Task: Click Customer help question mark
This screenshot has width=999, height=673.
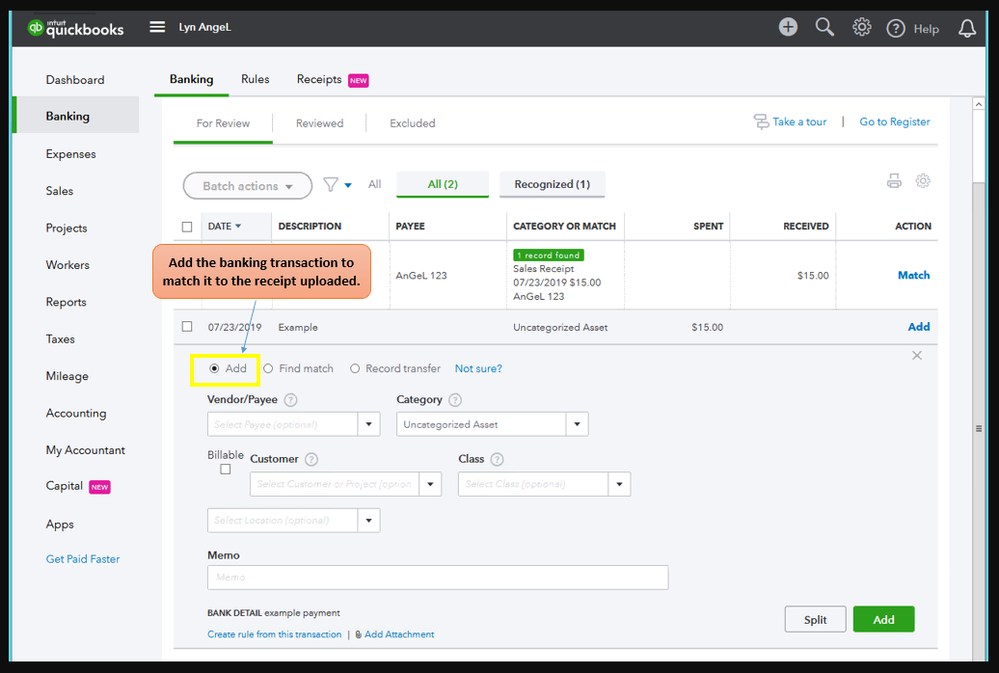Action: point(311,460)
